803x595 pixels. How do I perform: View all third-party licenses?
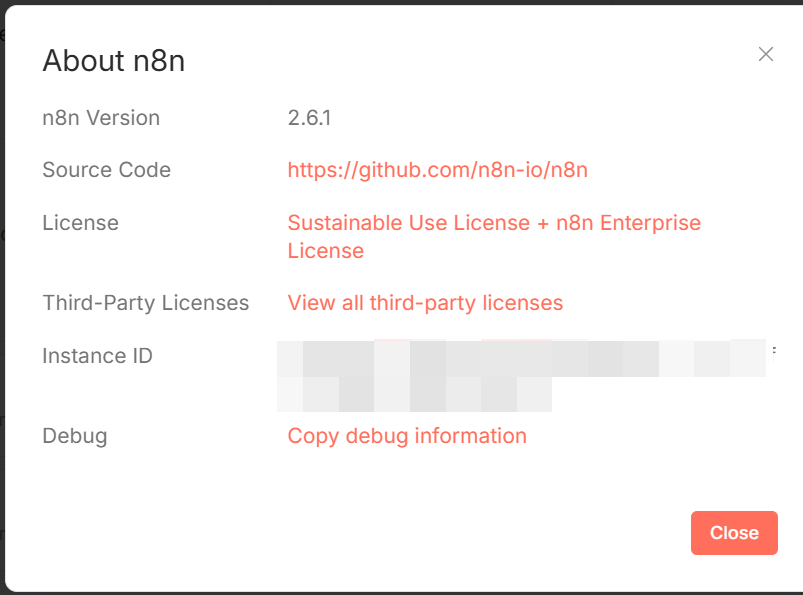pyautogui.click(x=425, y=303)
